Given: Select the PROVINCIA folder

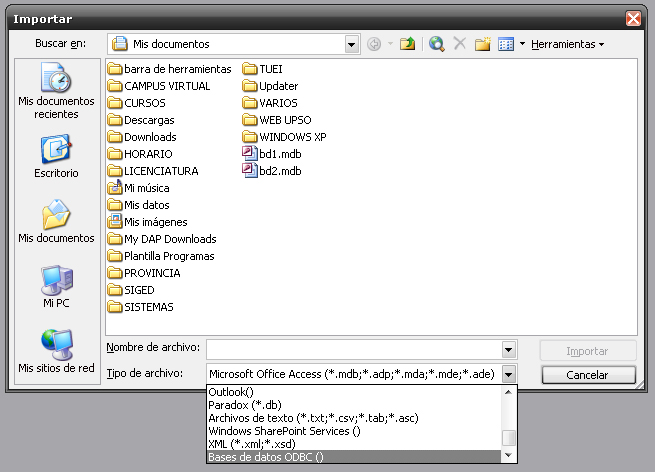Looking at the screenshot, I should point(144,273).
